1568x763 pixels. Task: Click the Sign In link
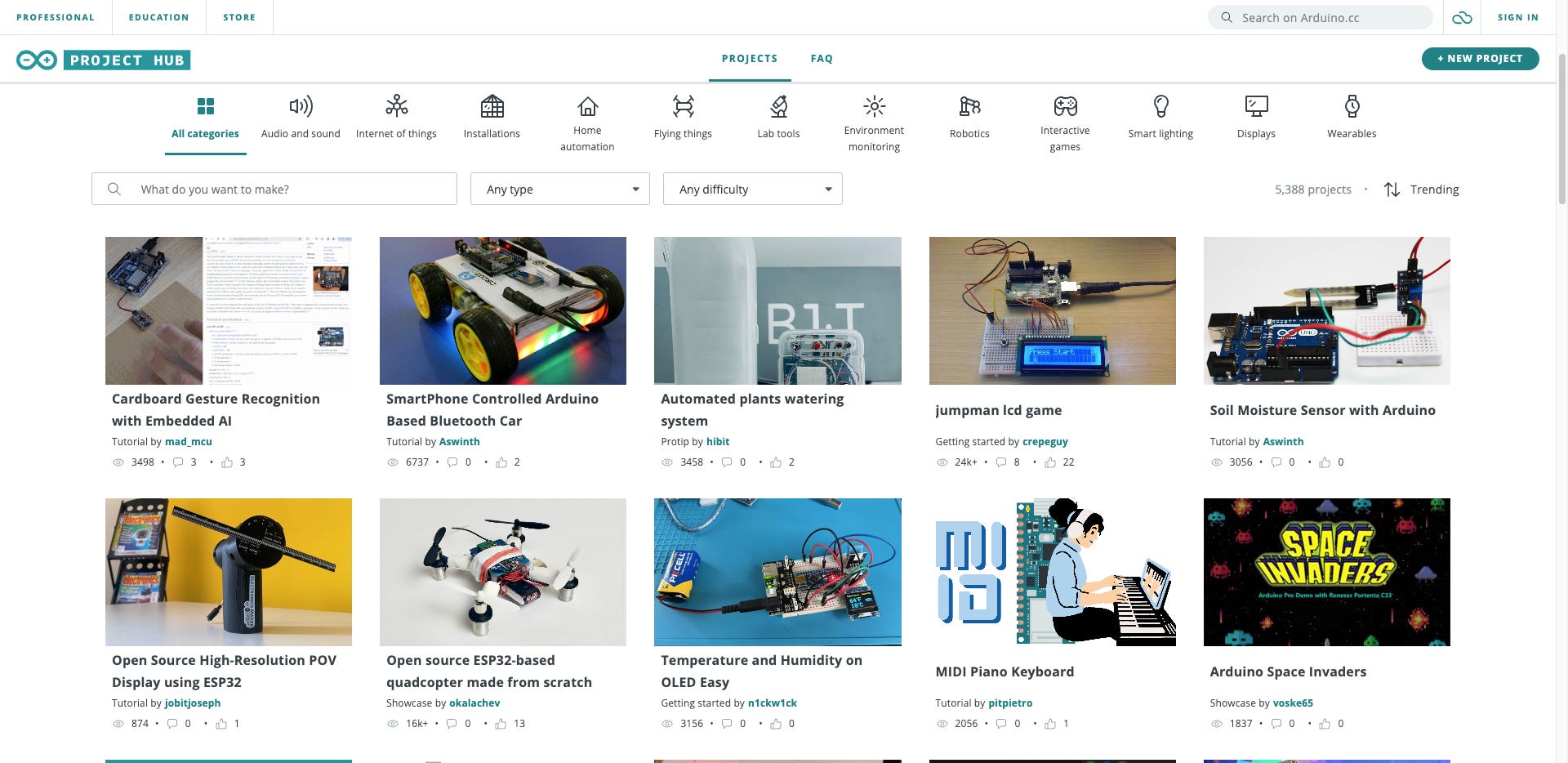[1517, 17]
